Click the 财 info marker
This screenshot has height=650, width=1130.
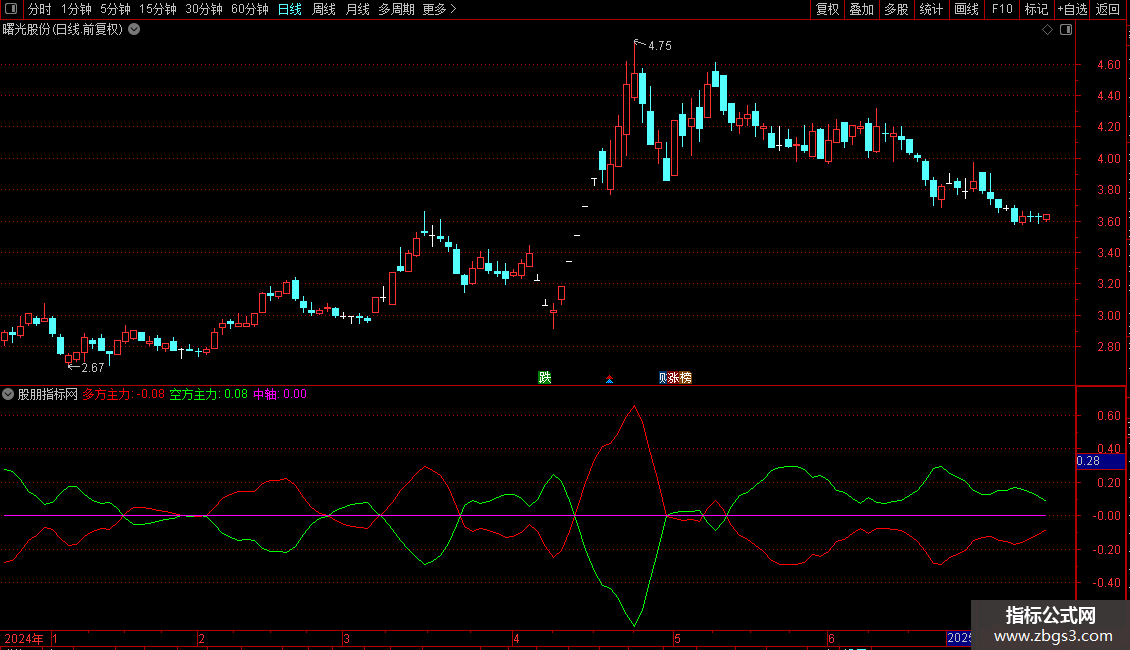[662, 378]
